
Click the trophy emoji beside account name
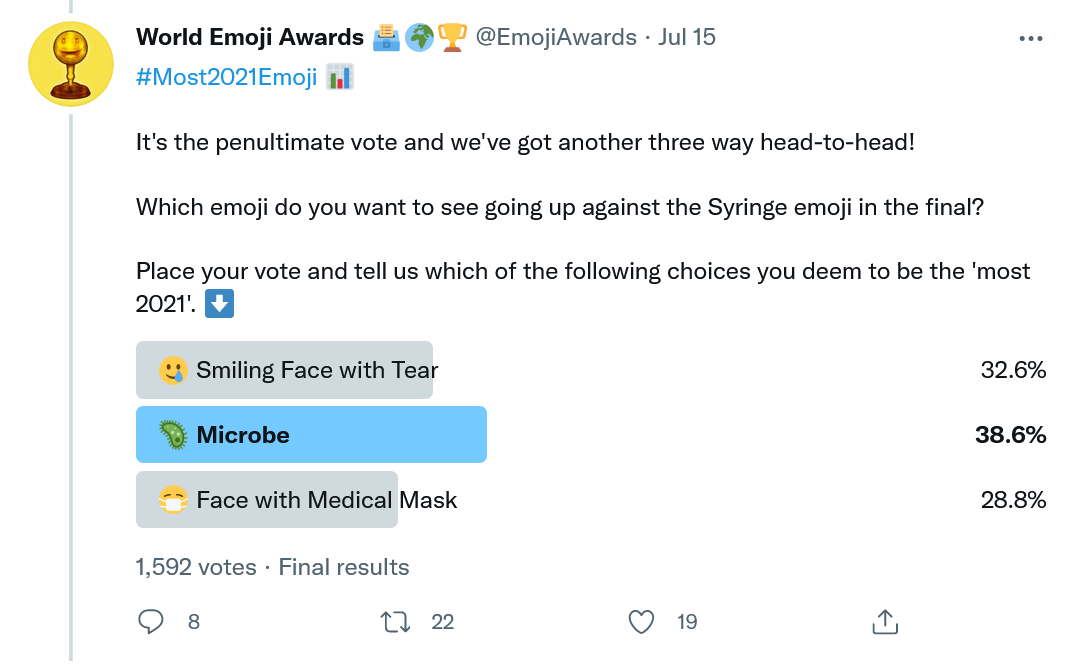[450, 38]
